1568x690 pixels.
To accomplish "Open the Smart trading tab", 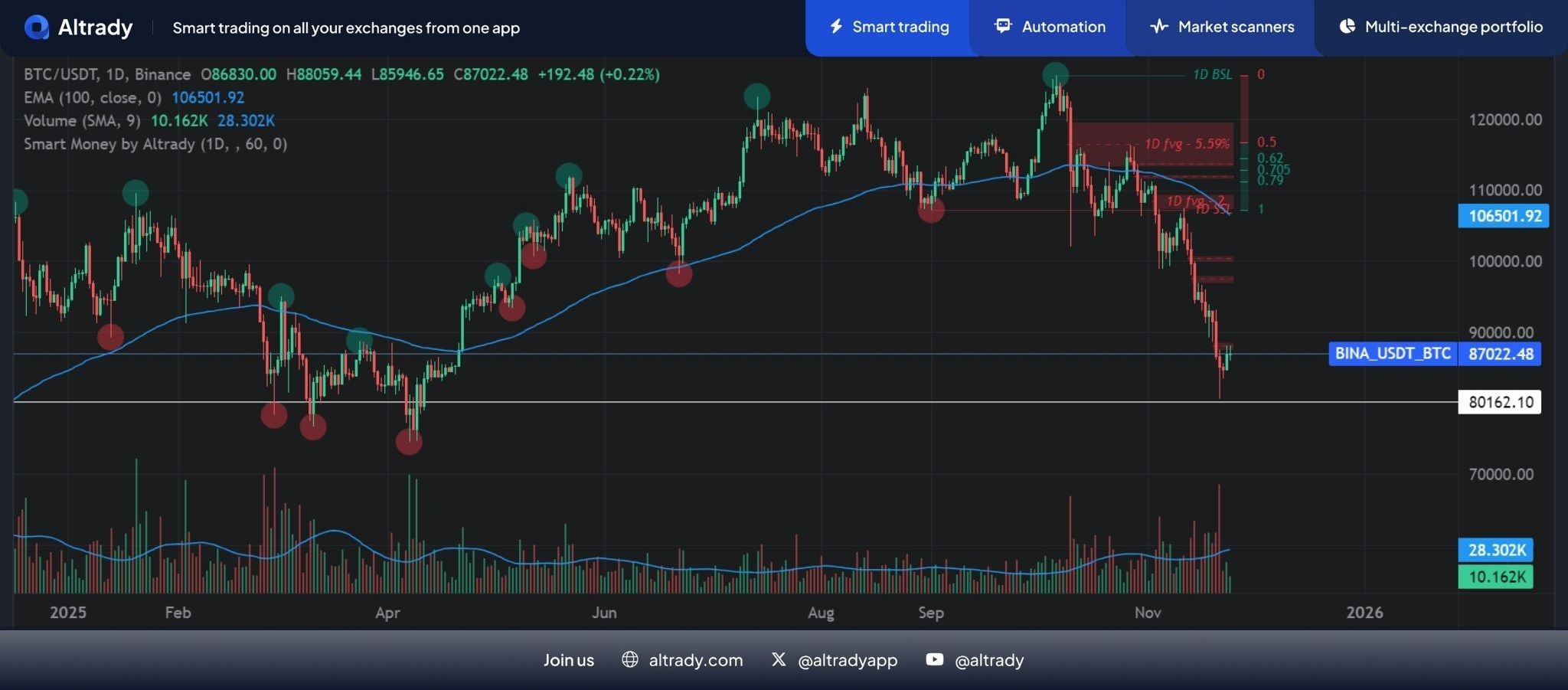I will 900,27.
